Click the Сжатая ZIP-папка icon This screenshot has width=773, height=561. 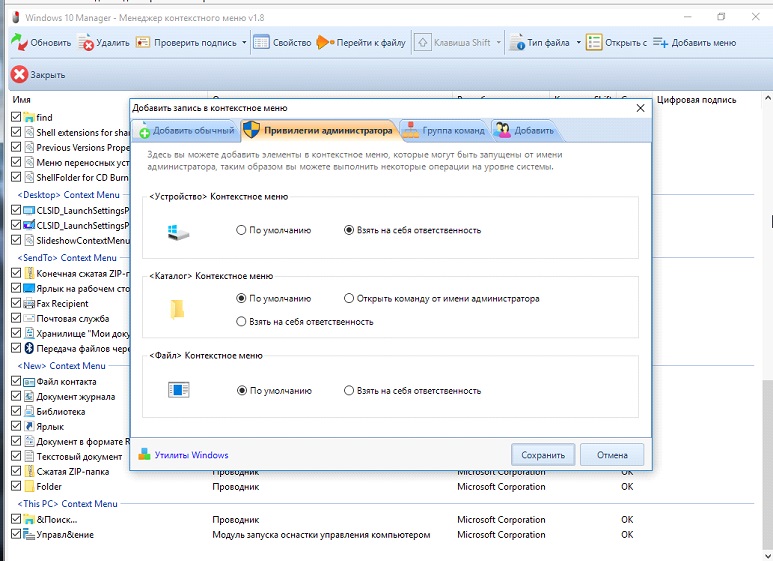pyautogui.click(x=29, y=471)
